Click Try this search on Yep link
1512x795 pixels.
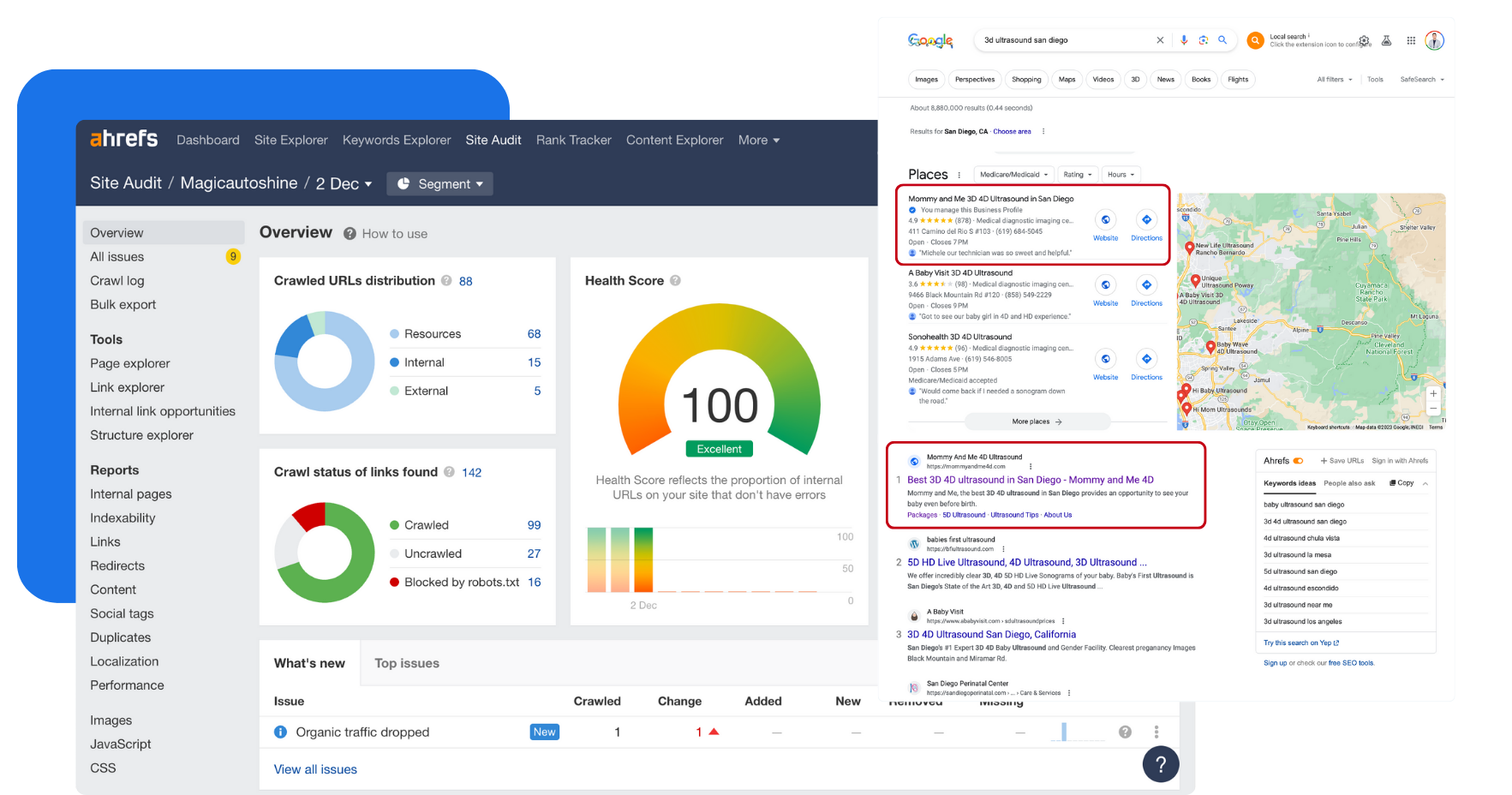[1301, 643]
